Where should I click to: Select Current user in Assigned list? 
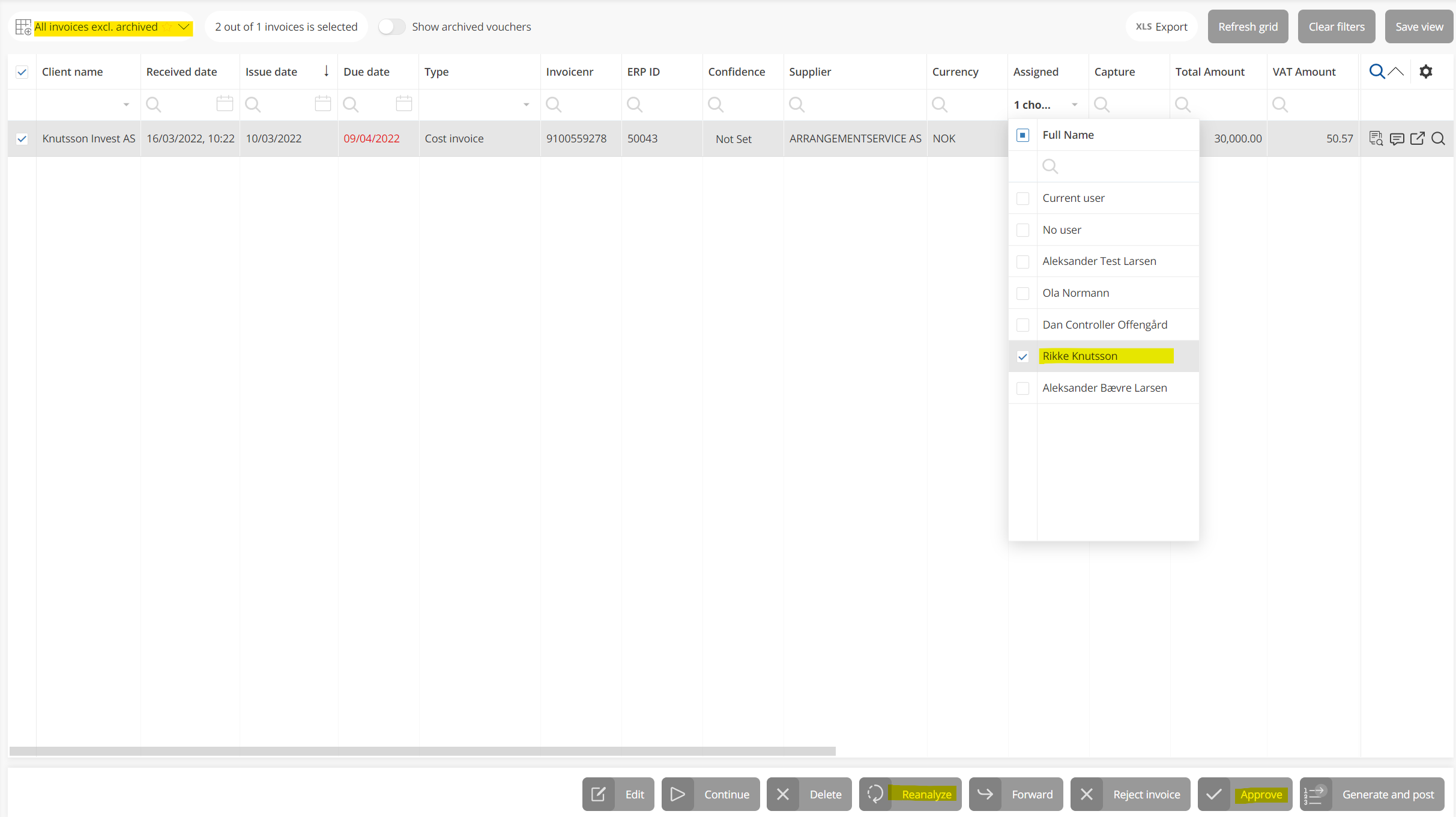(1023, 198)
